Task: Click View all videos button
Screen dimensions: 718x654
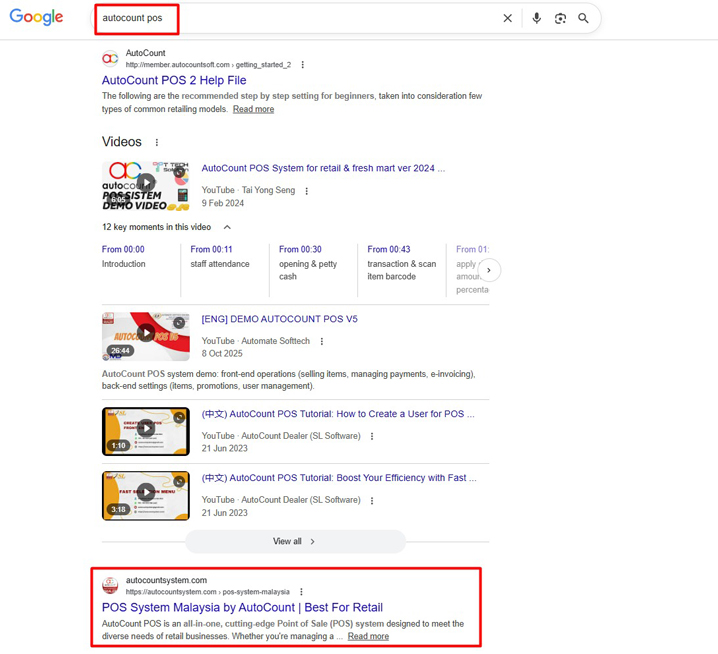Action: [x=295, y=541]
